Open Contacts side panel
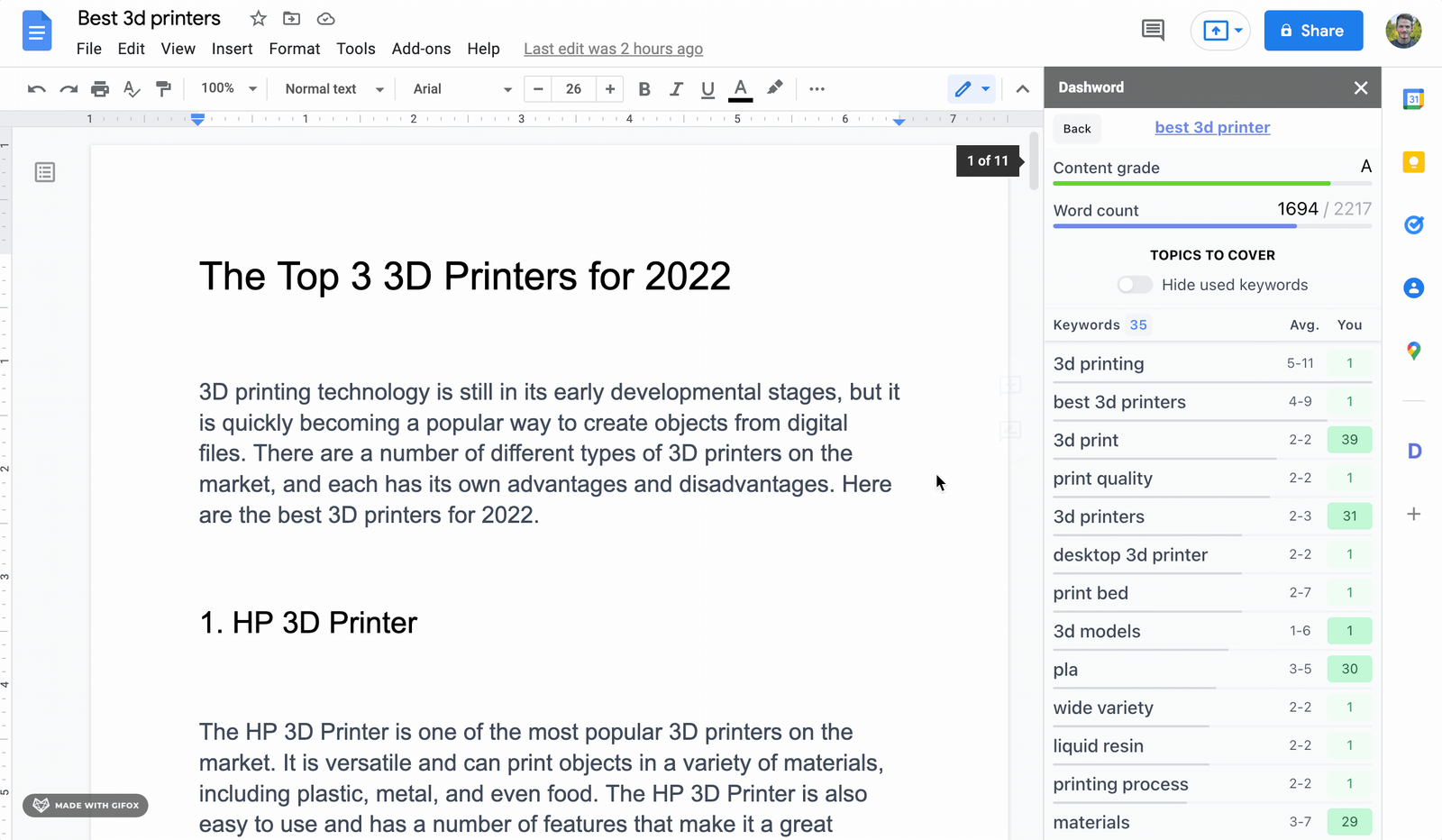The image size is (1442, 840). [x=1414, y=288]
